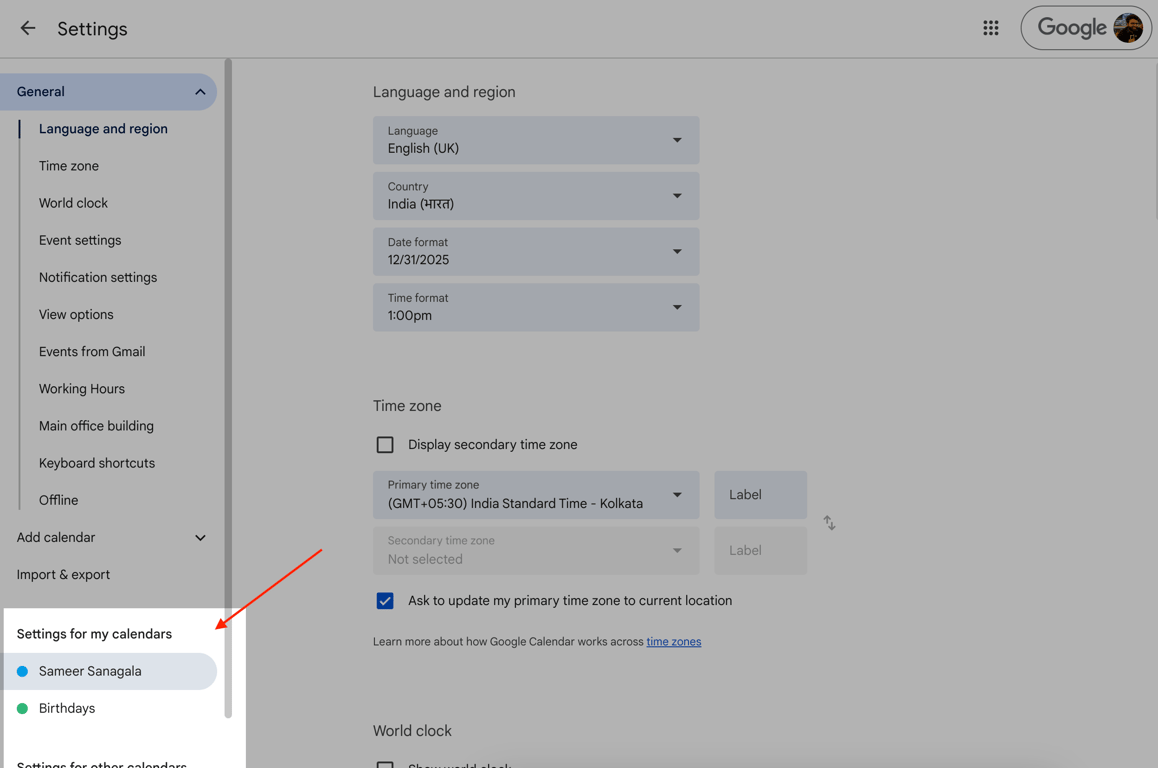Open the Google apps grid

(x=990, y=28)
